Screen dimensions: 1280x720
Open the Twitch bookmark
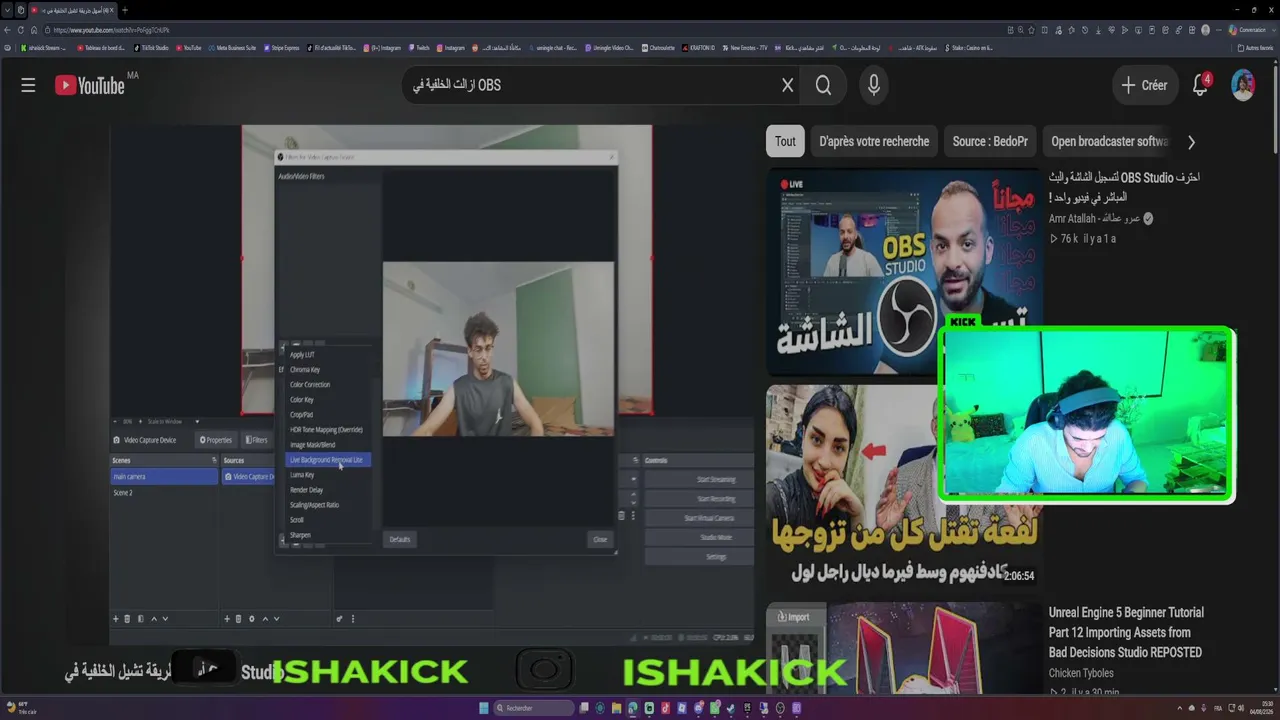coord(419,48)
